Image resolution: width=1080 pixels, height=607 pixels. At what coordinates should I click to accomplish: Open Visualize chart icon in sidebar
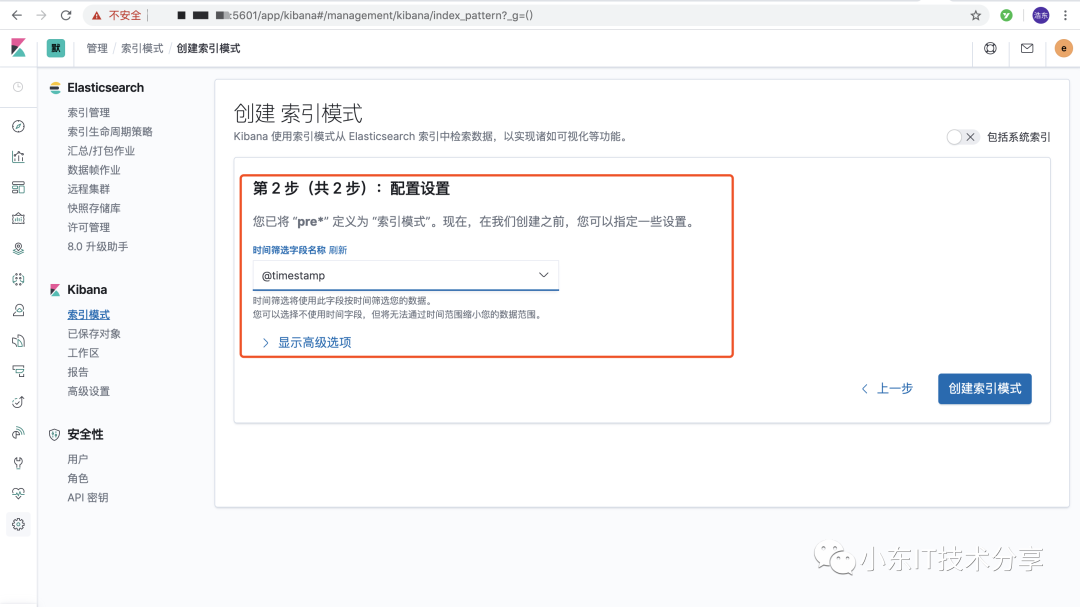tap(19, 157)
